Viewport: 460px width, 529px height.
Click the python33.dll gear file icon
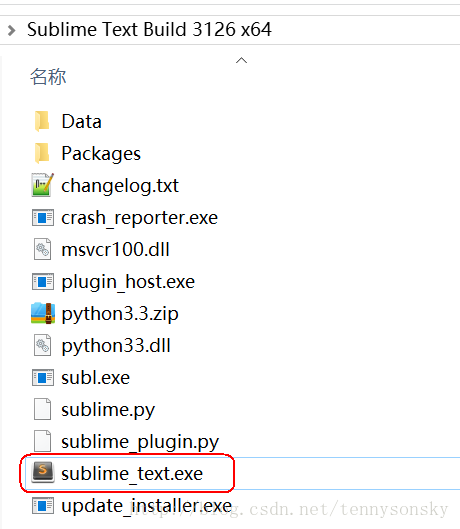point(43,345)
